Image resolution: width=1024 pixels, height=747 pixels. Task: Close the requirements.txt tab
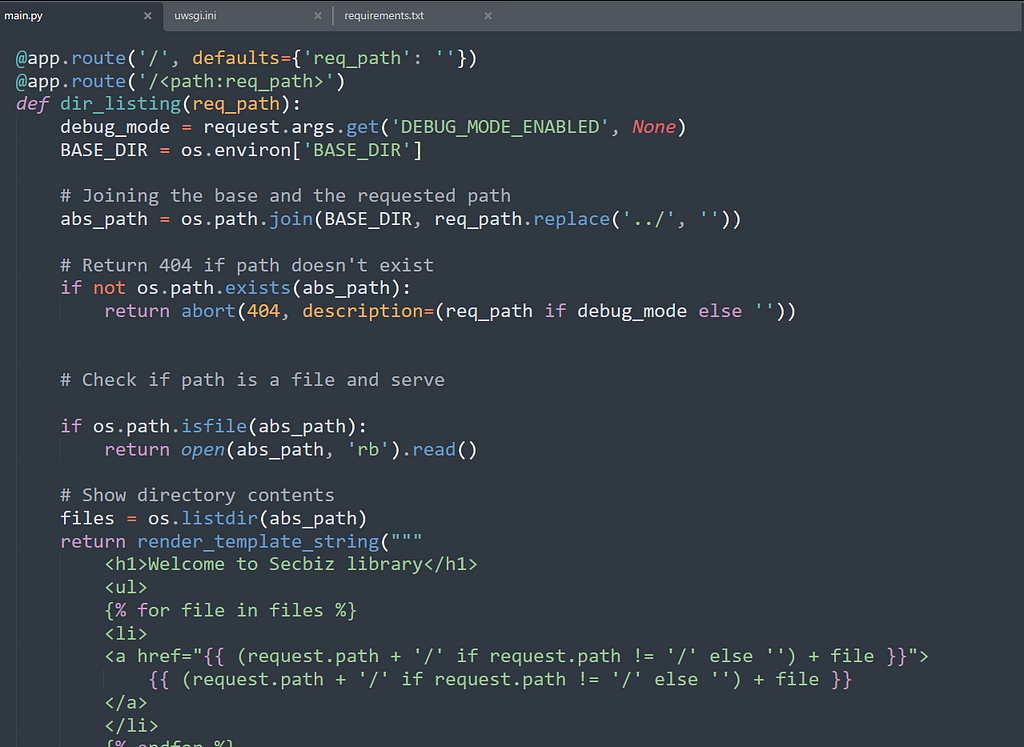click(488, 16)
